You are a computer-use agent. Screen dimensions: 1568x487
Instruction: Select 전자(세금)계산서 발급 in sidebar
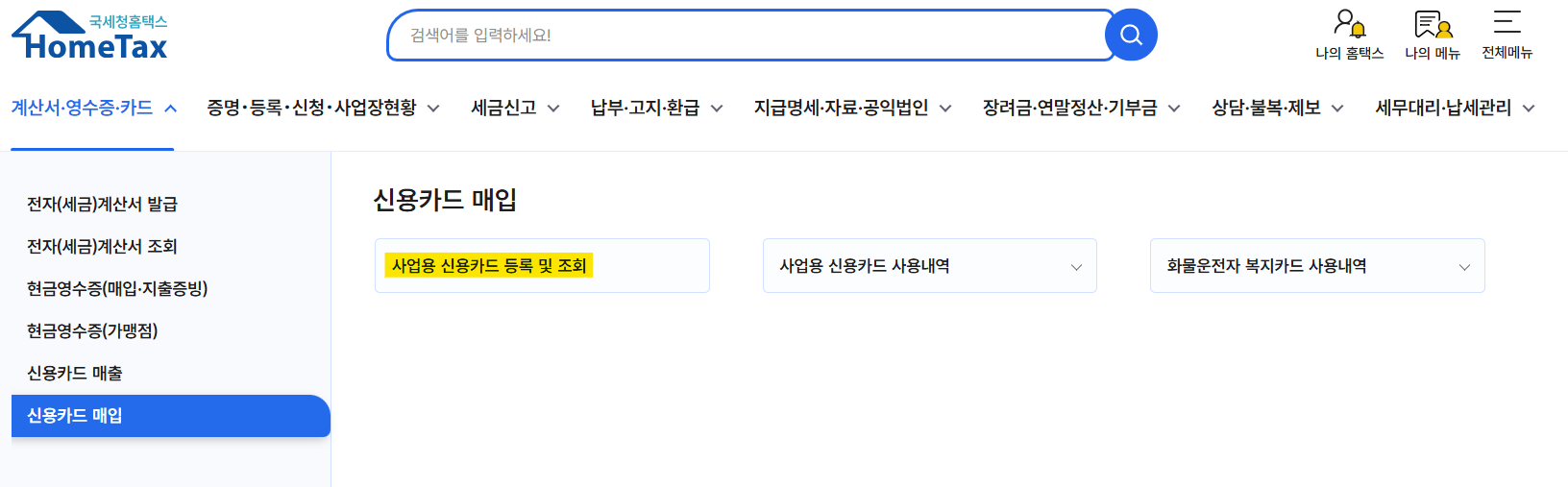pyautogui.click(x=103, y=204)
